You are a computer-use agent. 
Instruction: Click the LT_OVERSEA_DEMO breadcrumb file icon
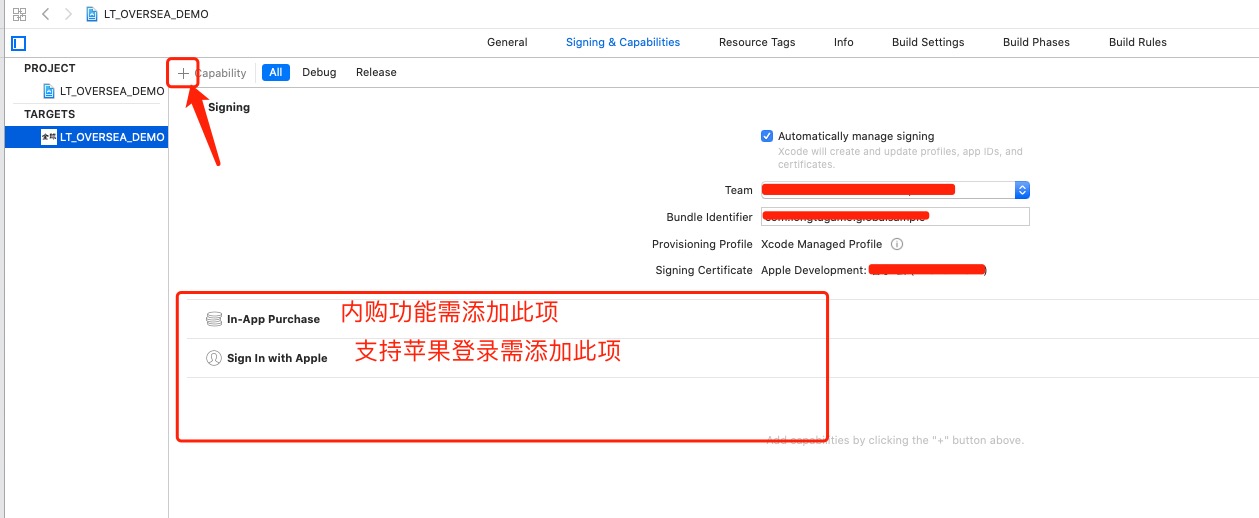(93, 14)
